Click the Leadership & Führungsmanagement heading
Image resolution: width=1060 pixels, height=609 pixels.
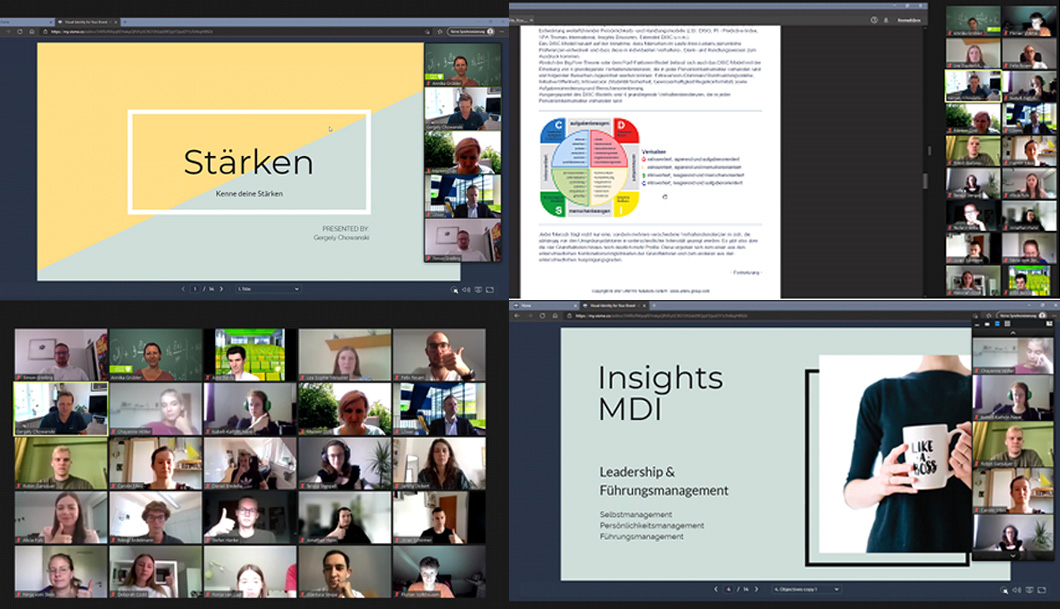[x=664, y=481]
